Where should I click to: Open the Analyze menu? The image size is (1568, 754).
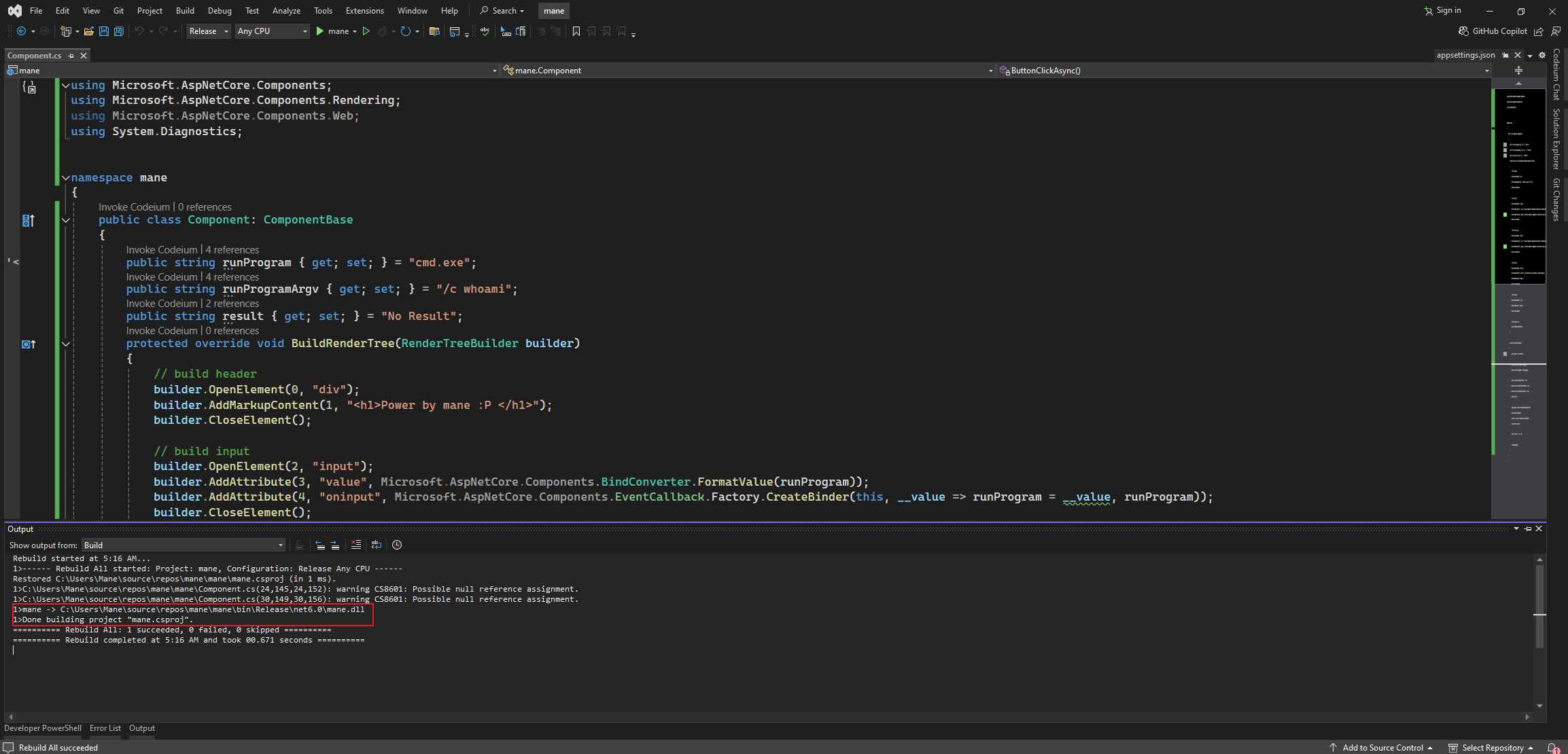tap(286, 11)
